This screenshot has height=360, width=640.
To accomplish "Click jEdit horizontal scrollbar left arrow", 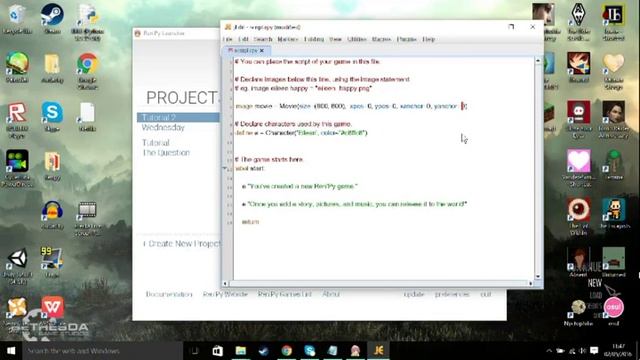I will (225, 283).
